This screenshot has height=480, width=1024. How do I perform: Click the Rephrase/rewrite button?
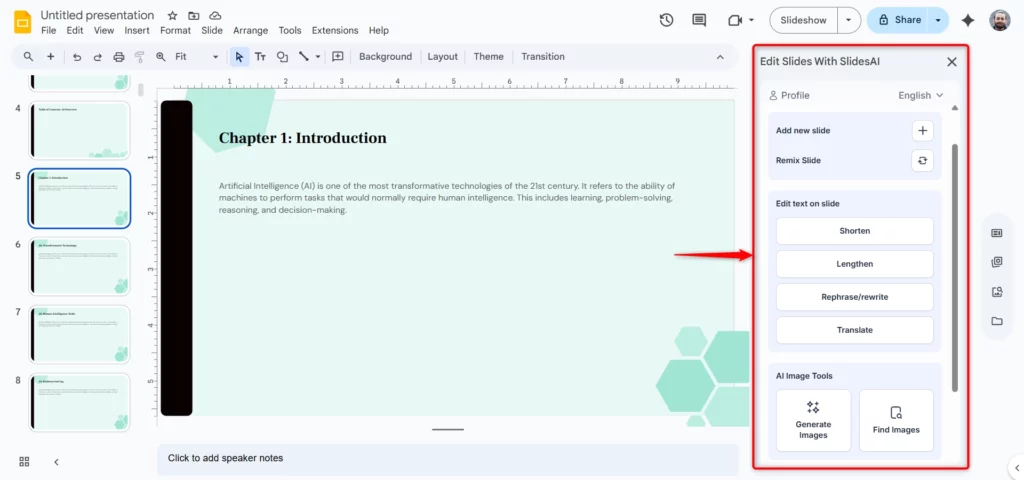click(x=854, y=297)
